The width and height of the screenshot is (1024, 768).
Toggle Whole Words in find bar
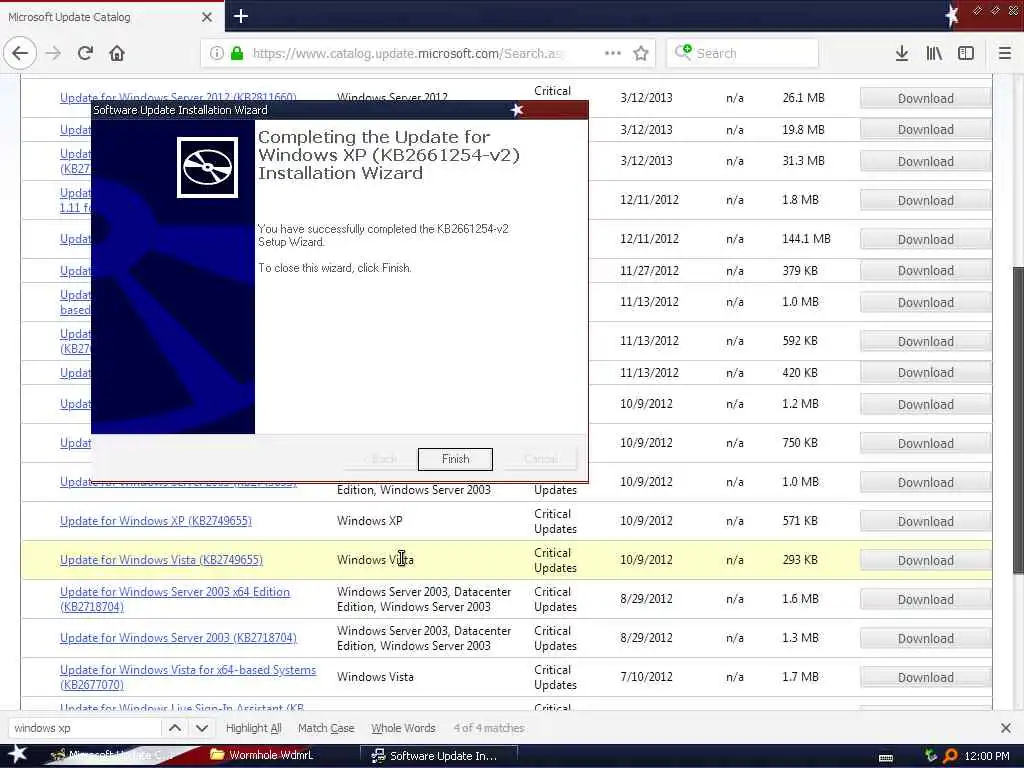coord(403,728)
